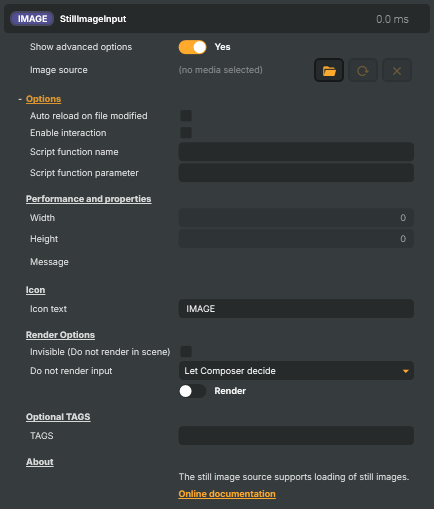Image resolution: width=434 pixels, height=509 pixels.
Task: Click the still image source description text
Action: click(294, 477)
